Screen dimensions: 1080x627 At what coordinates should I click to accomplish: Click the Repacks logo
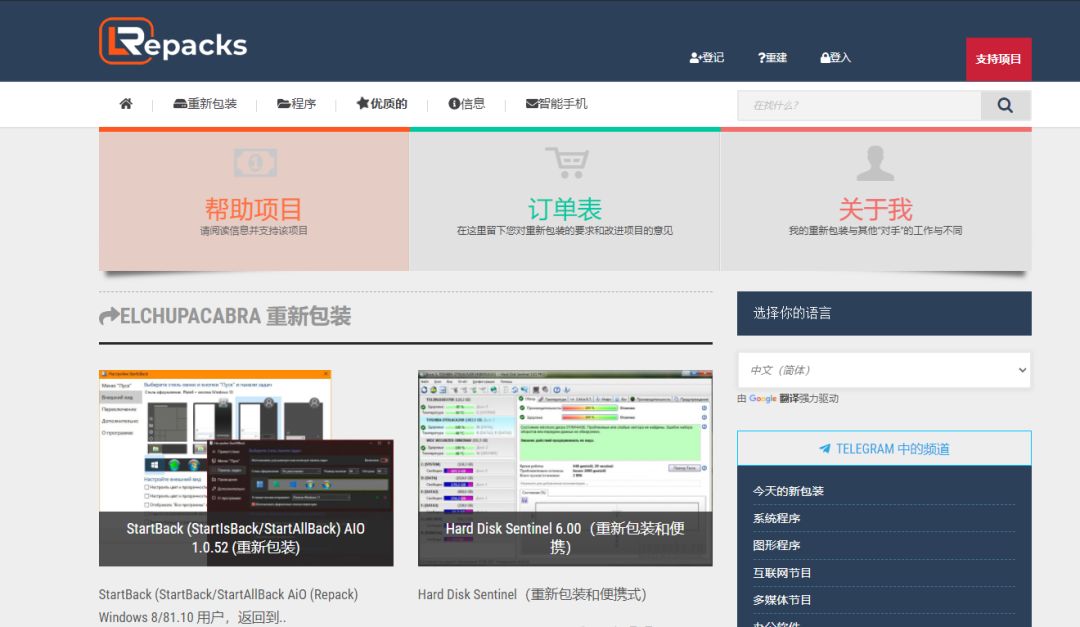[x=172, y=41]
